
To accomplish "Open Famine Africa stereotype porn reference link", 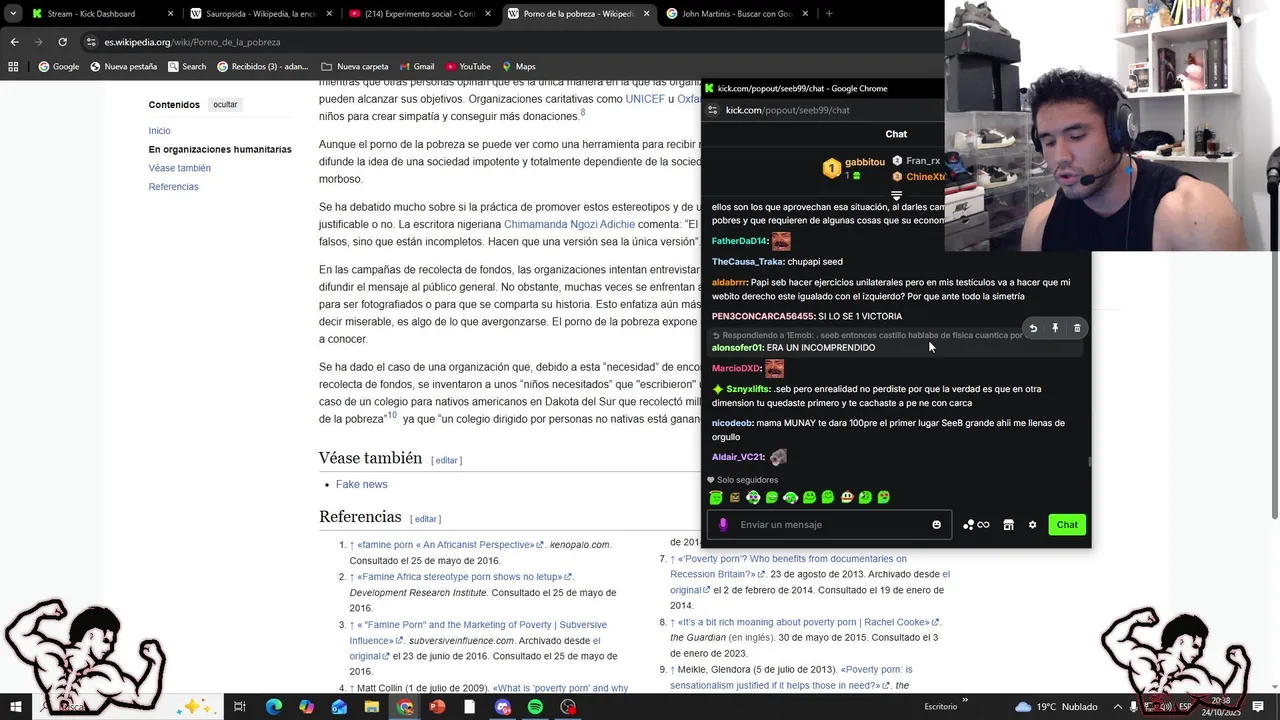I will (465, 577).
